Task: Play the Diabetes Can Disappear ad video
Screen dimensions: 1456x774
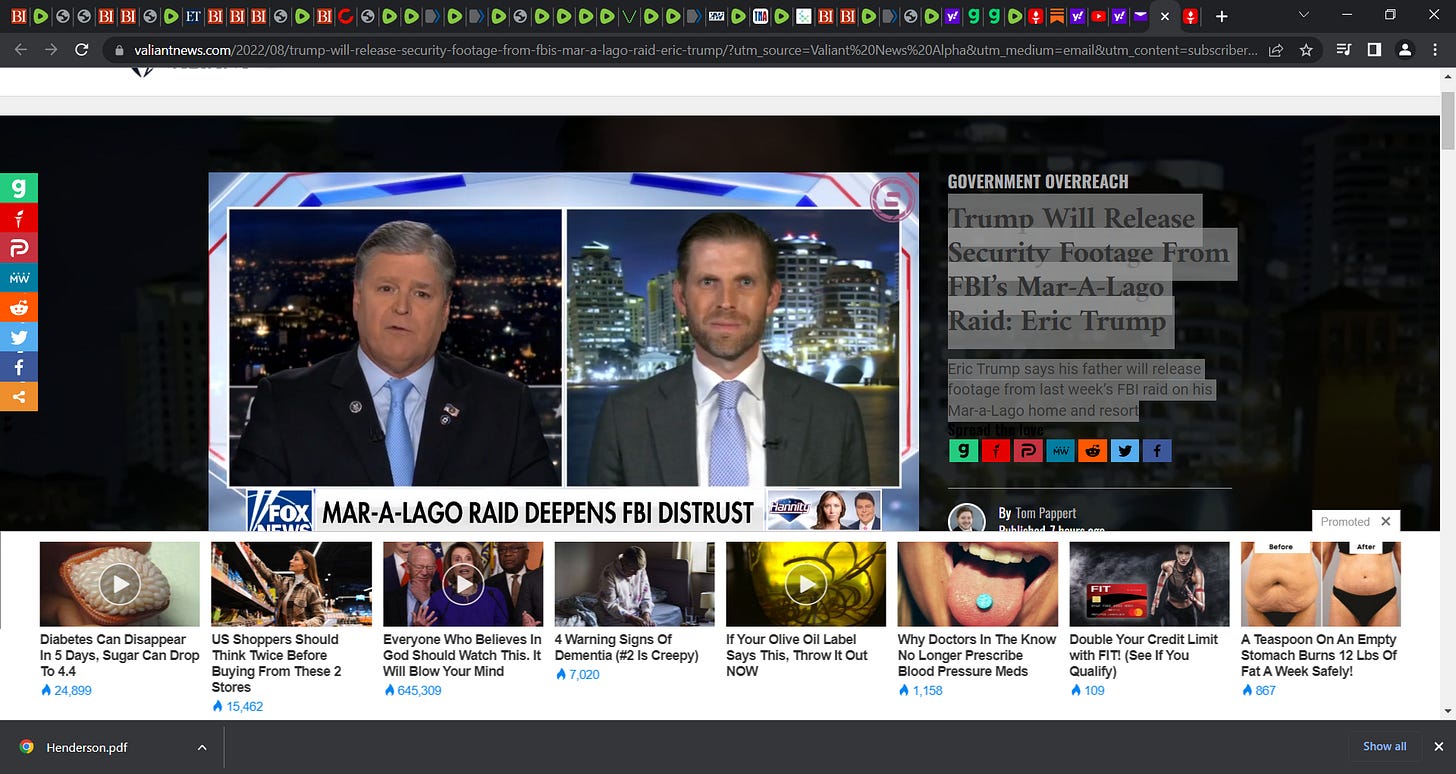Action: pyautogui.click(x=120, y=584)
